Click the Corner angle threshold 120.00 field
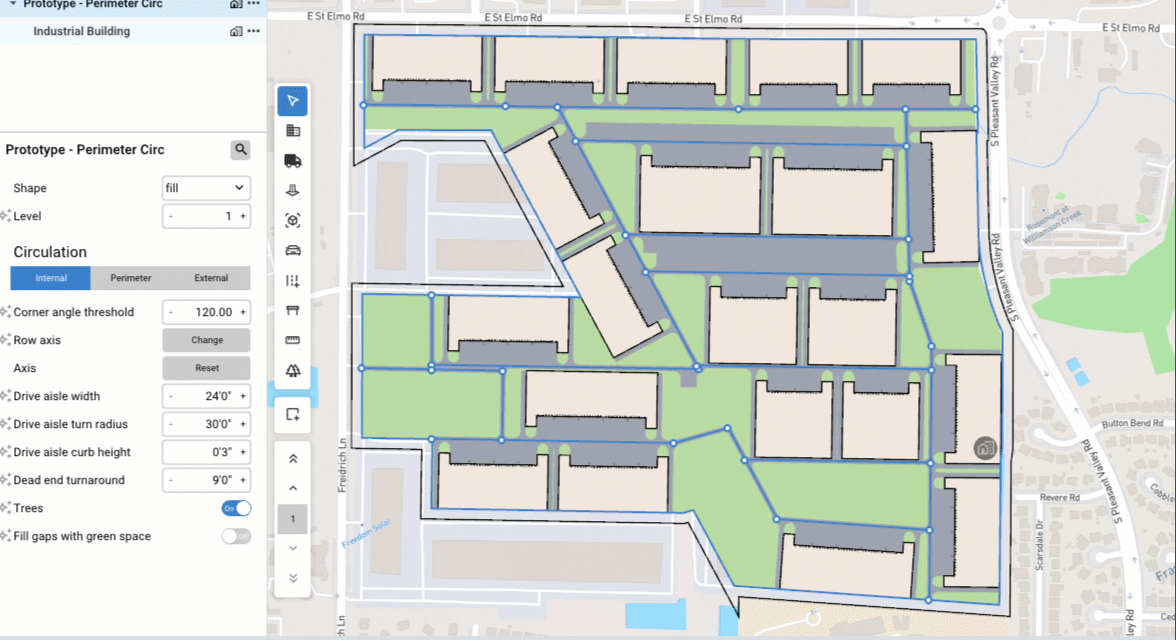 206,312
